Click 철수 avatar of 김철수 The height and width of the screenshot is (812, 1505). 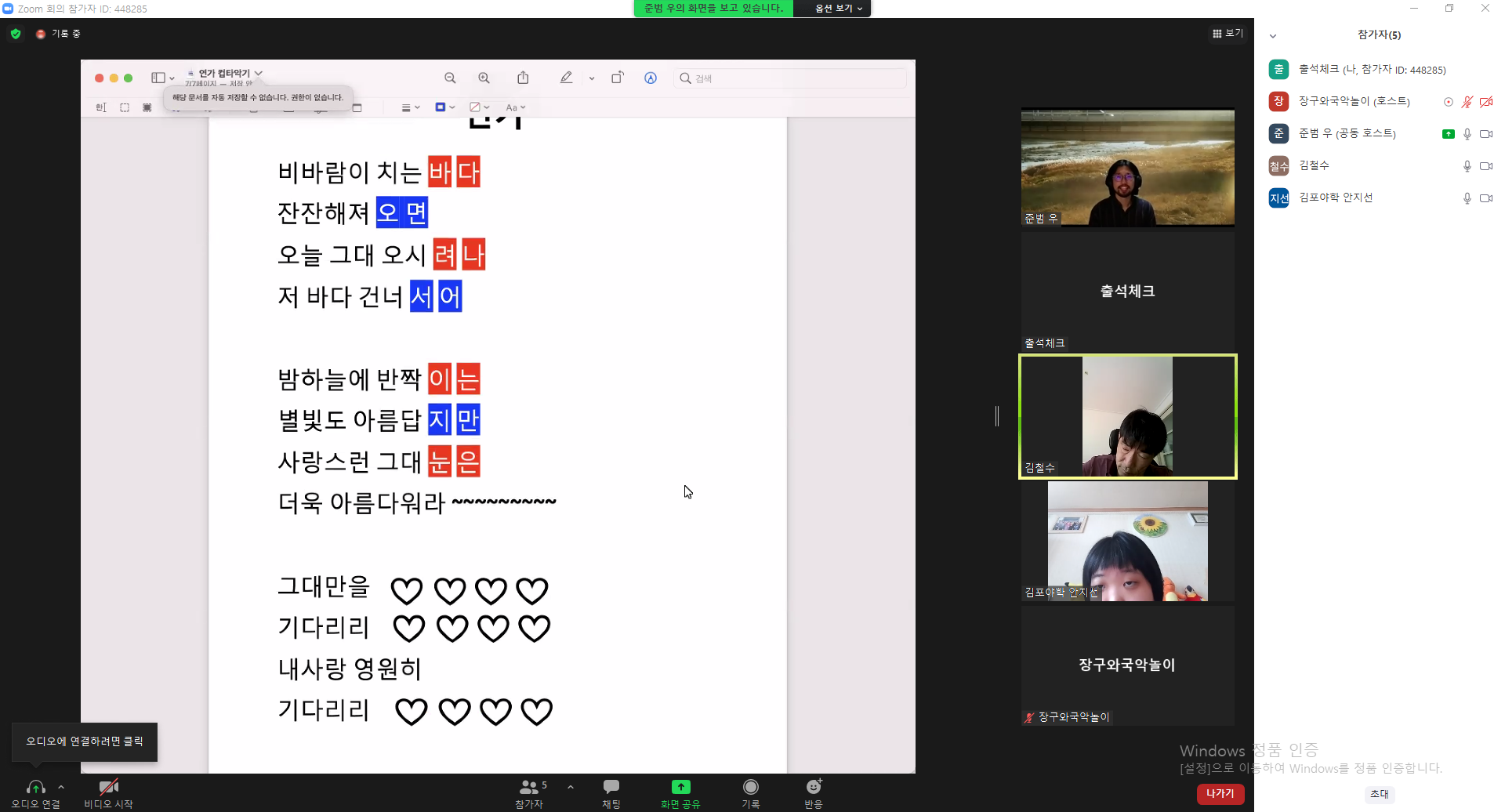pos(1279,166)
